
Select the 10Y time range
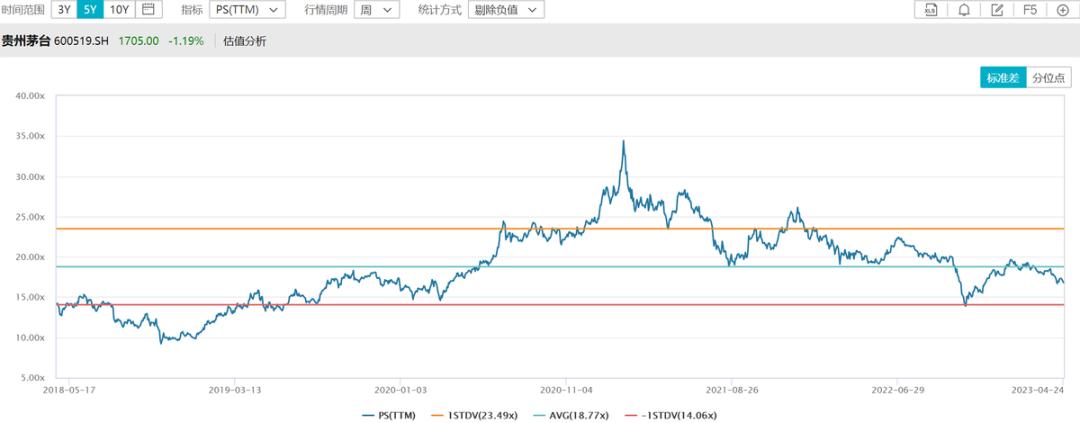tap(119, 10)
